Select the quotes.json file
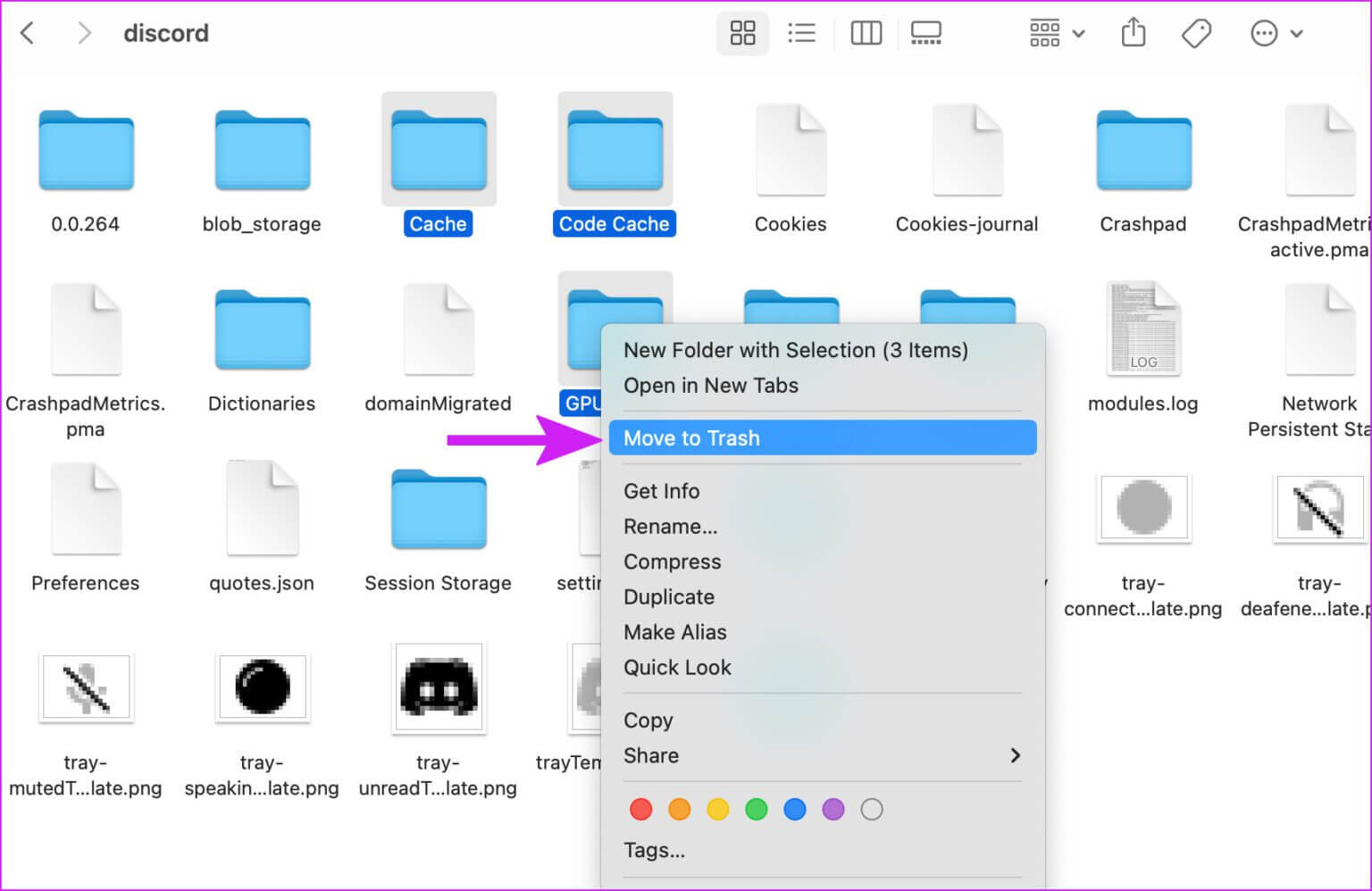Image resolution: width=1372 pixels, height=891 pixels. tap(262, 509)
